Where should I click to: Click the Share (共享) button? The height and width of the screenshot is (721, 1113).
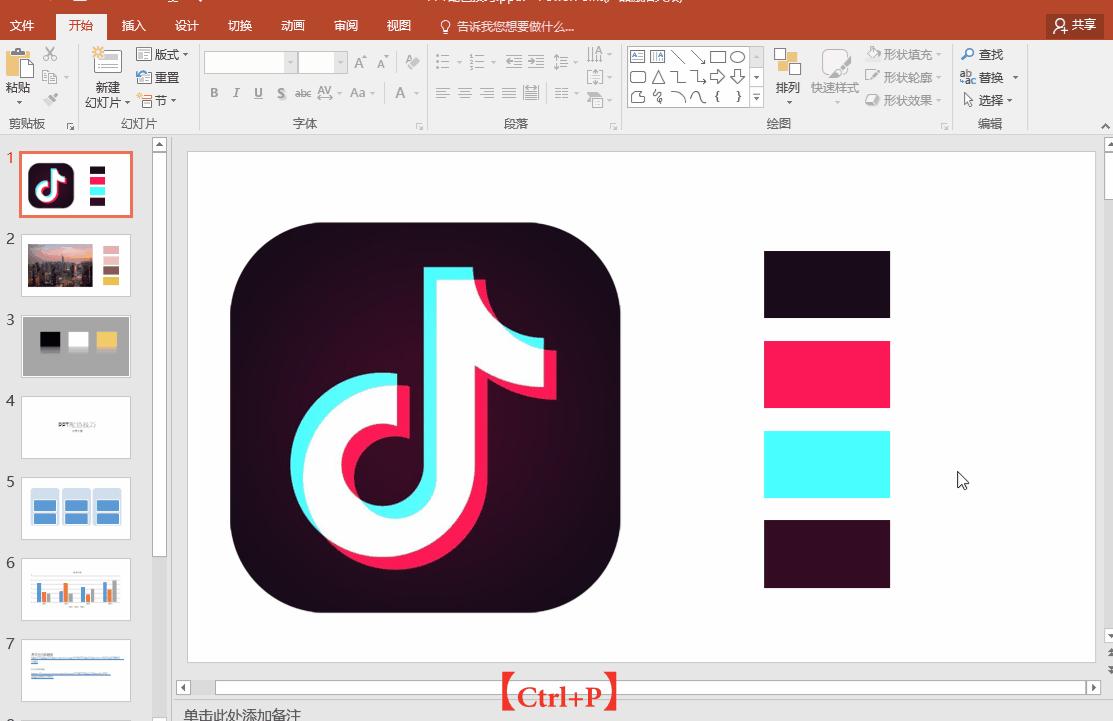[x=1074, y=26]
